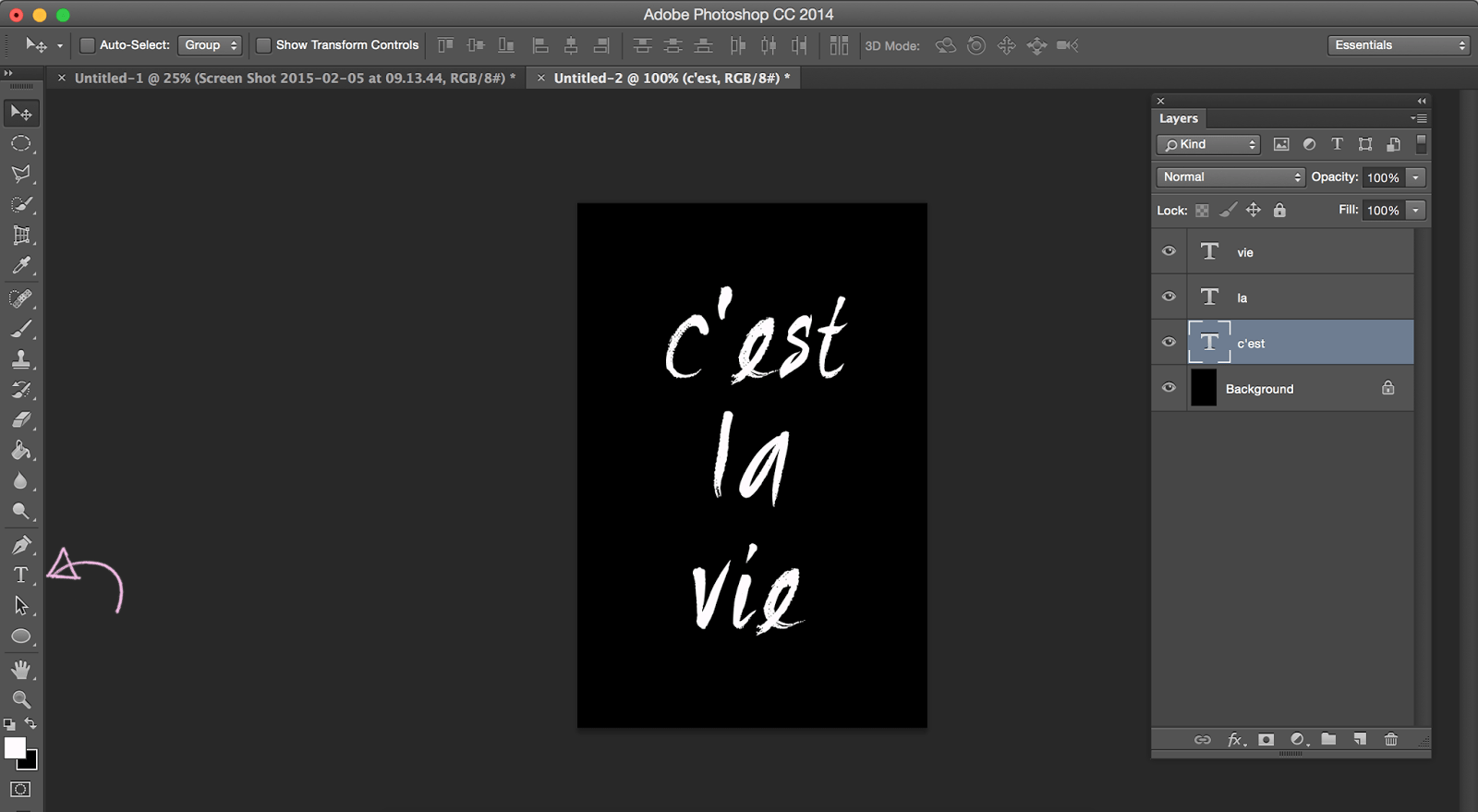Image resolution: width=1478 pixels, height=812 pixels.
Task: Select the Healing Brush tool
Action: (21, 298)
